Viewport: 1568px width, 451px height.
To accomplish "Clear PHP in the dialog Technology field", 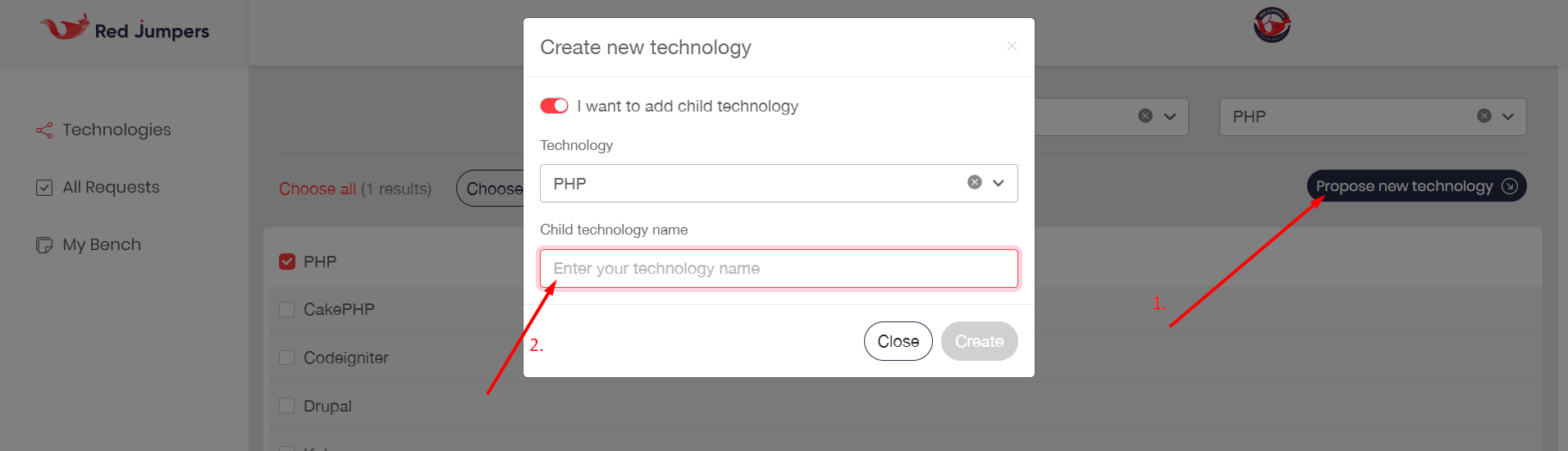I will coord(974,182).
